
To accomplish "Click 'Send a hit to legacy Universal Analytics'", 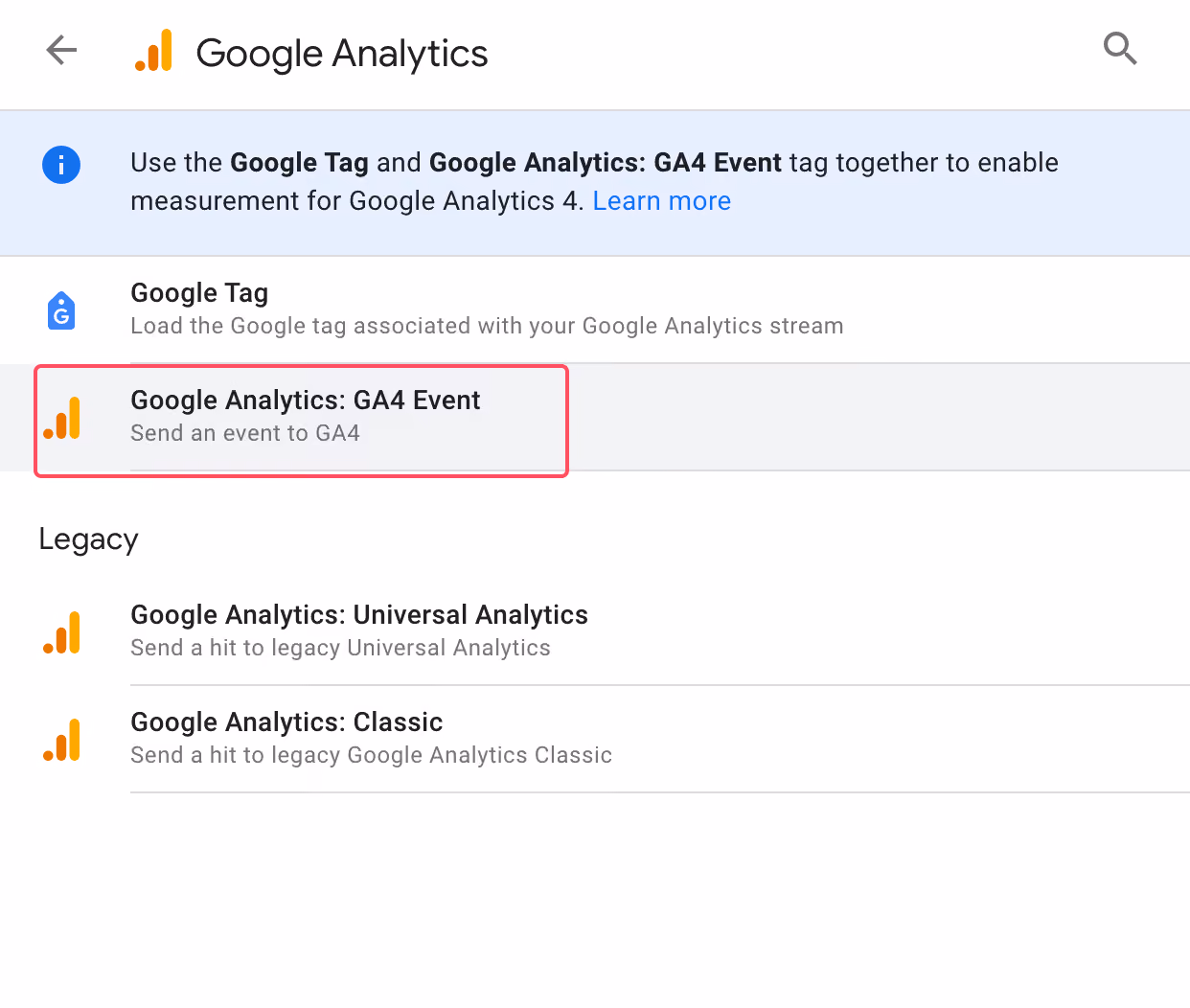I will pos(340,648).
